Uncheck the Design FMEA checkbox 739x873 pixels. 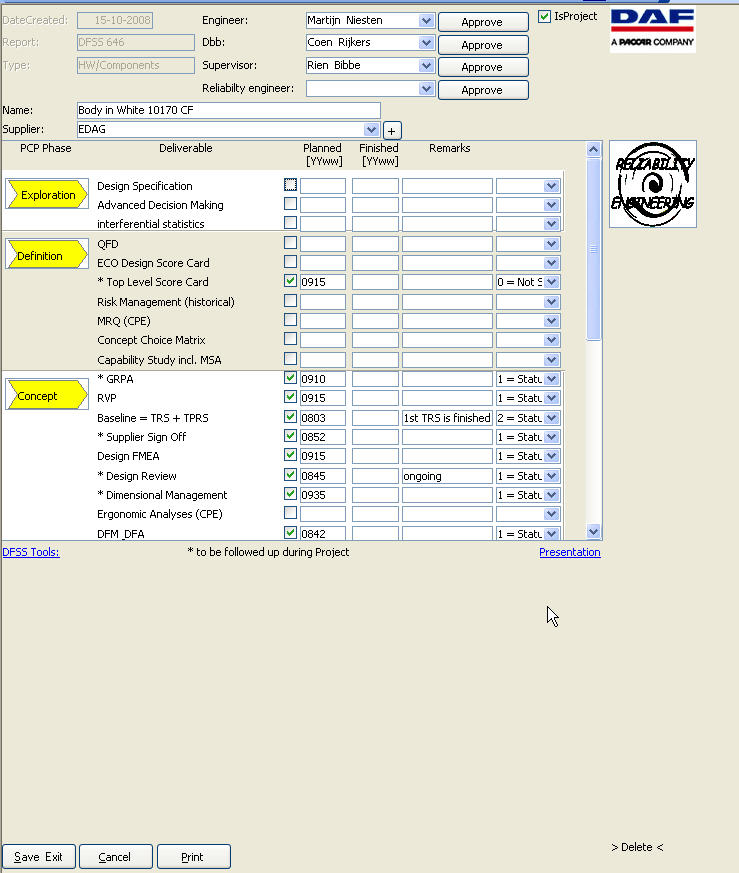pos(290,455)
